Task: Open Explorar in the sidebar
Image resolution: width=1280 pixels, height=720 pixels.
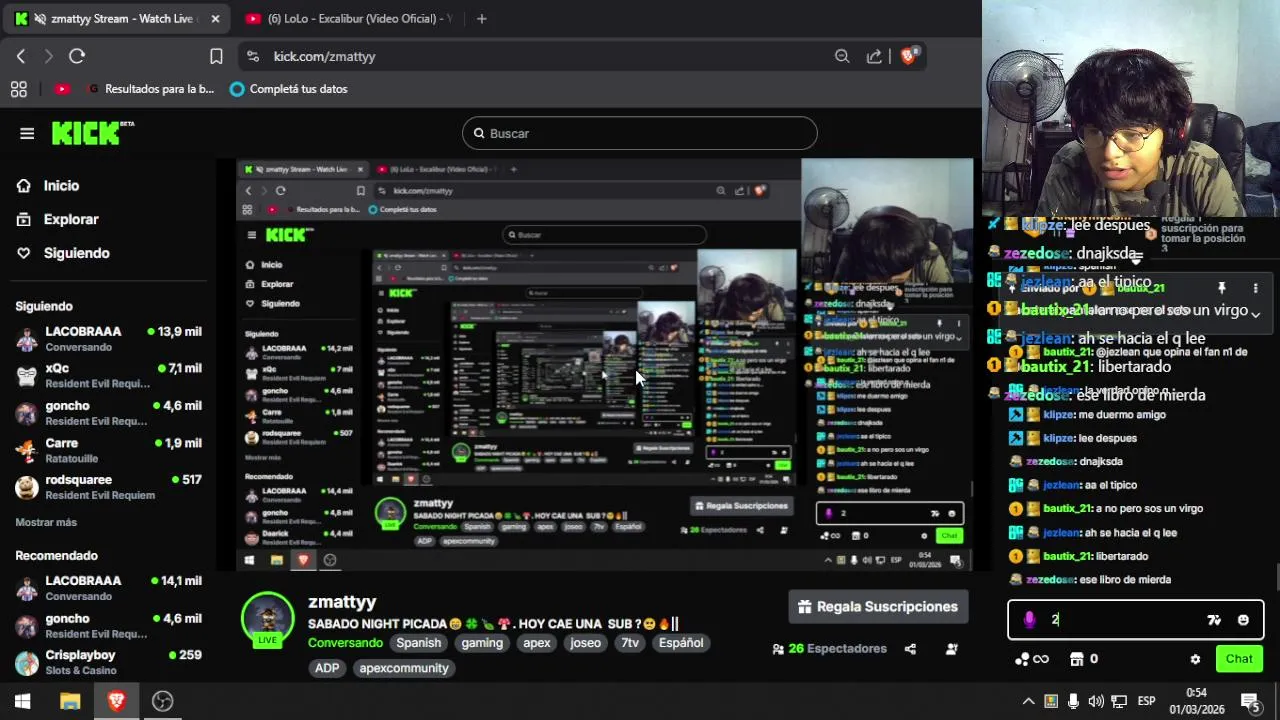Action: pos(71,219)
